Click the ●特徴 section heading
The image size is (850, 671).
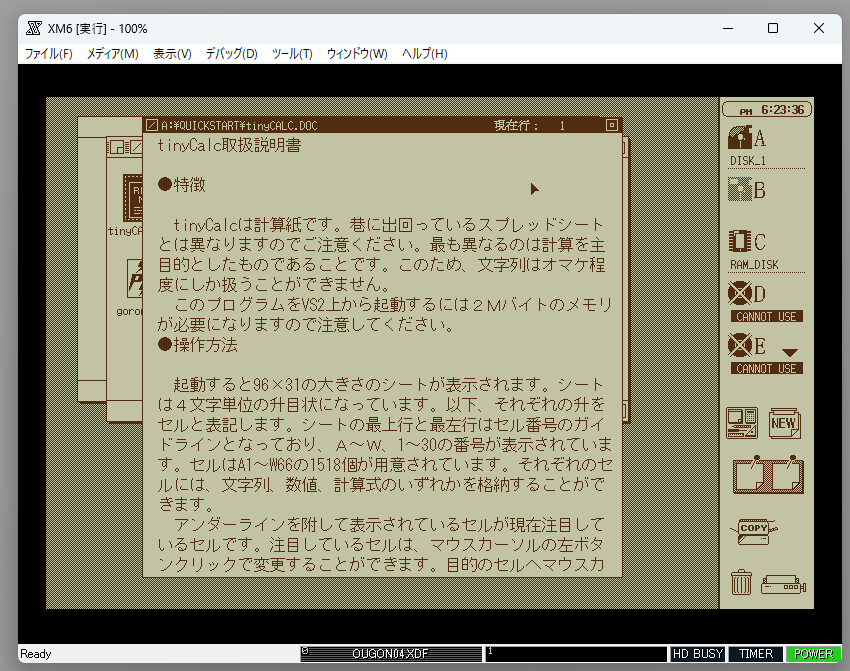[x=181, y=185]
